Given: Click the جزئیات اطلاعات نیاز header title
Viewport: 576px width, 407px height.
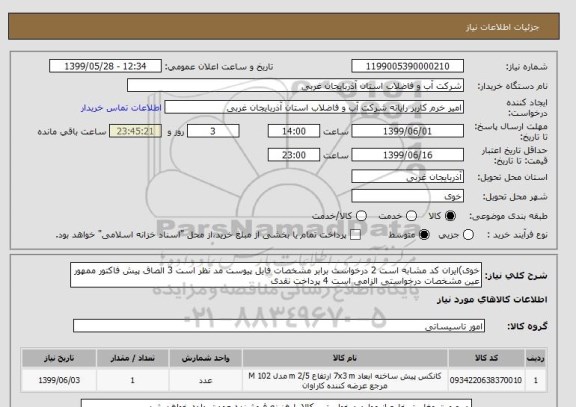Looking at the screenshot, I should coord(503,28).
